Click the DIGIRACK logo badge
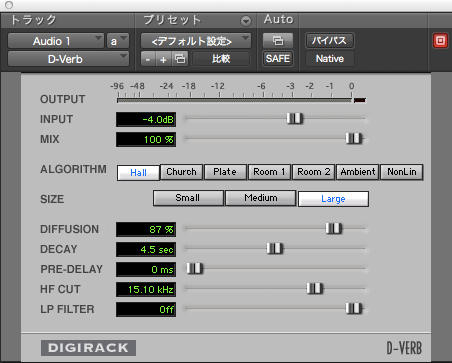452x363 pixels. [x=88, y=348]
